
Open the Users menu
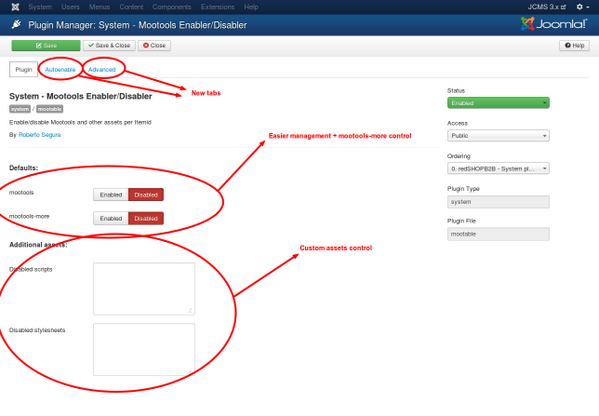(70, 7)
